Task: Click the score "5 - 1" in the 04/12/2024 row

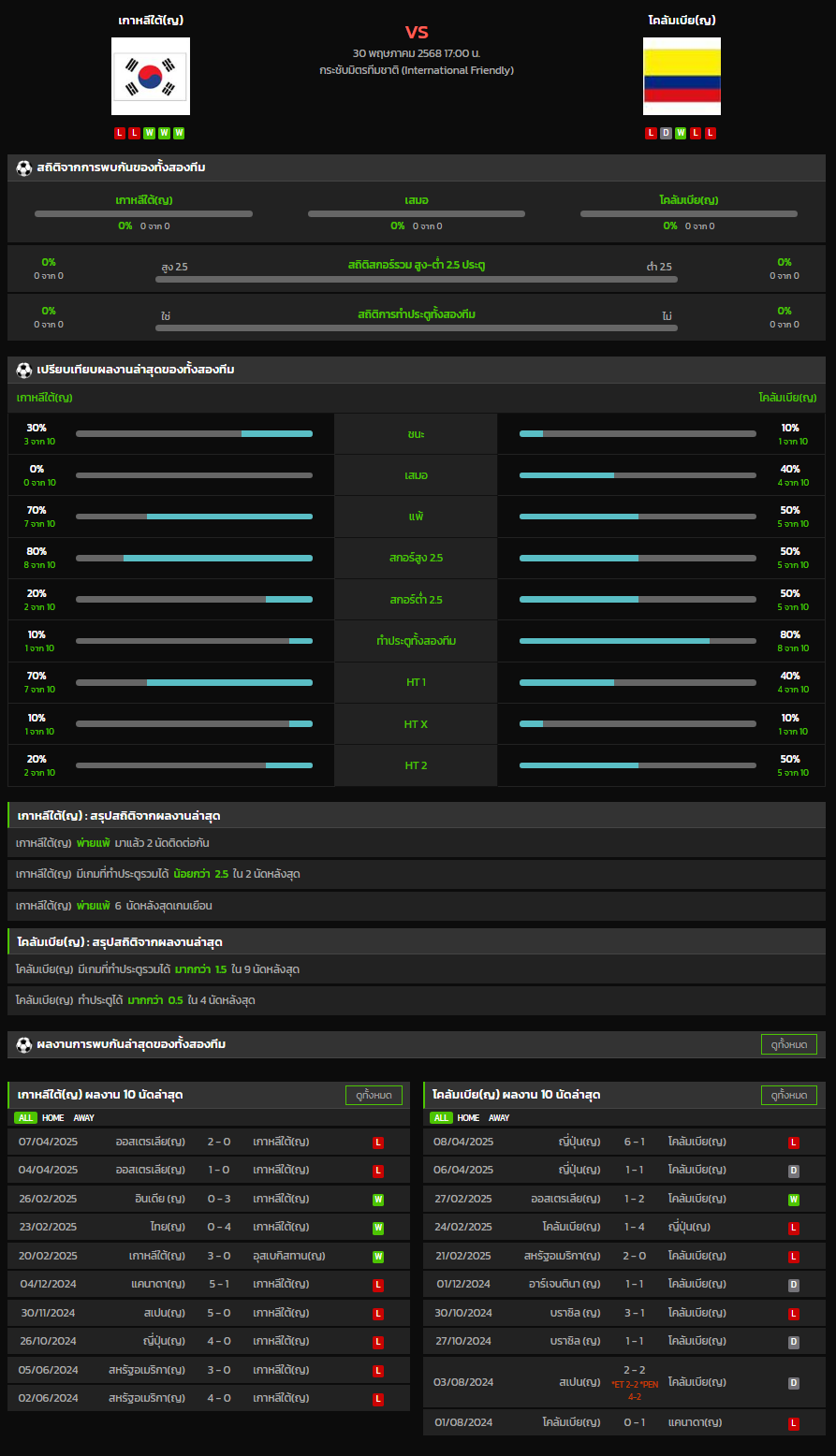Action: pyautogui.click(x=219, y=1284)
